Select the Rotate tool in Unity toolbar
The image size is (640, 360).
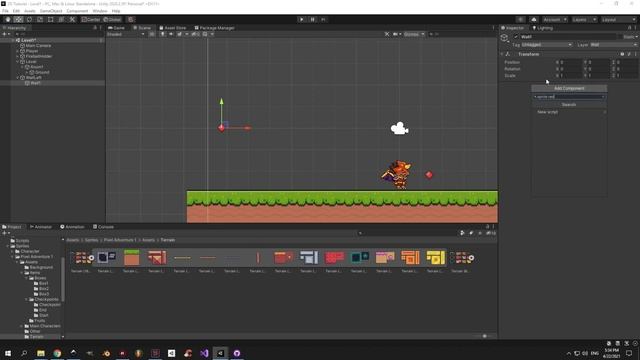tap(29, 20)
